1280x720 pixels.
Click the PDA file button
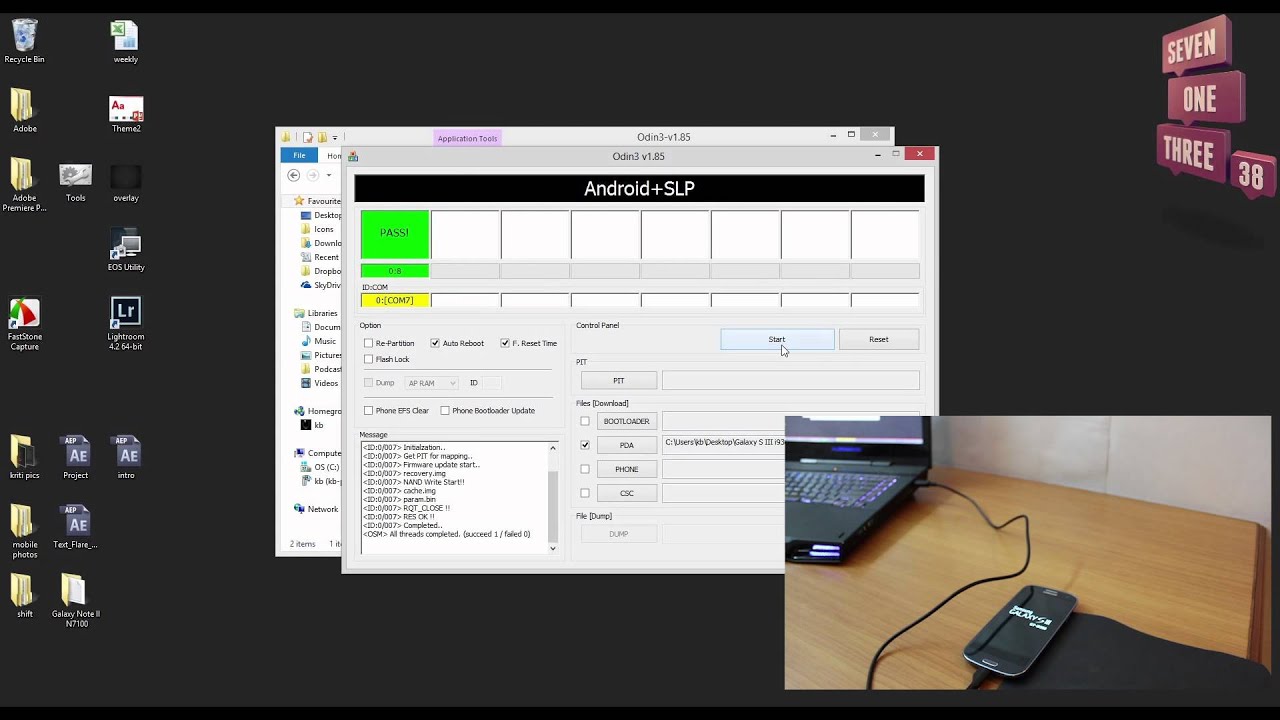626,445
